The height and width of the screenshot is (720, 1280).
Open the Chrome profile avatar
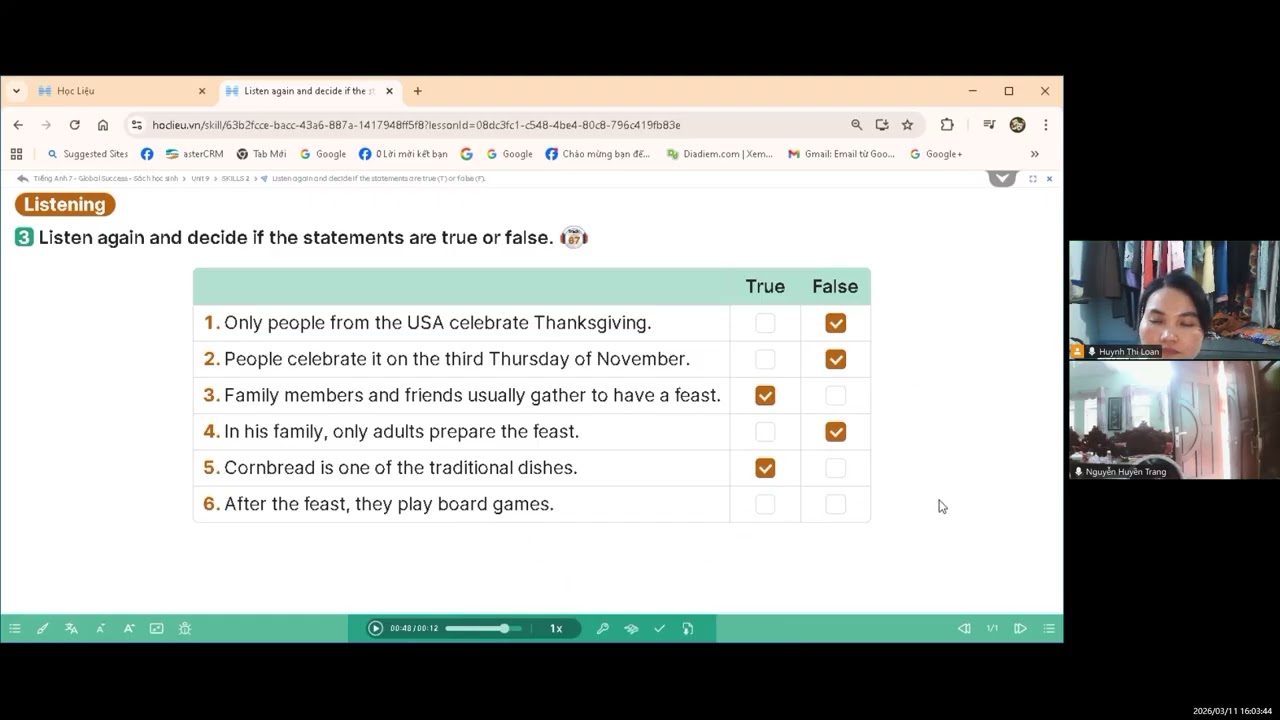tap(1017, 125)
